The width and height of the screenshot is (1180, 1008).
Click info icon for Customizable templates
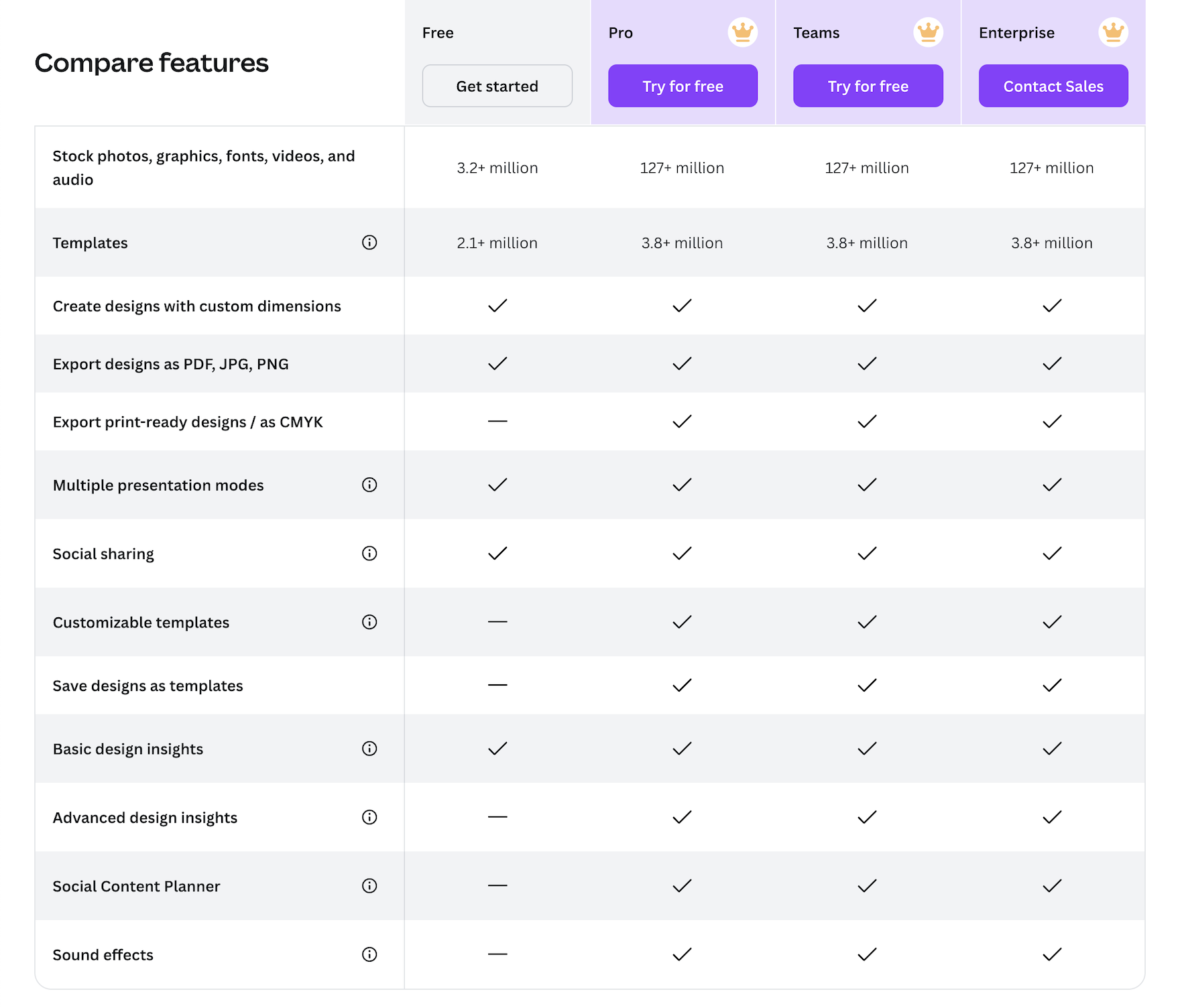(x=369, y=622)
